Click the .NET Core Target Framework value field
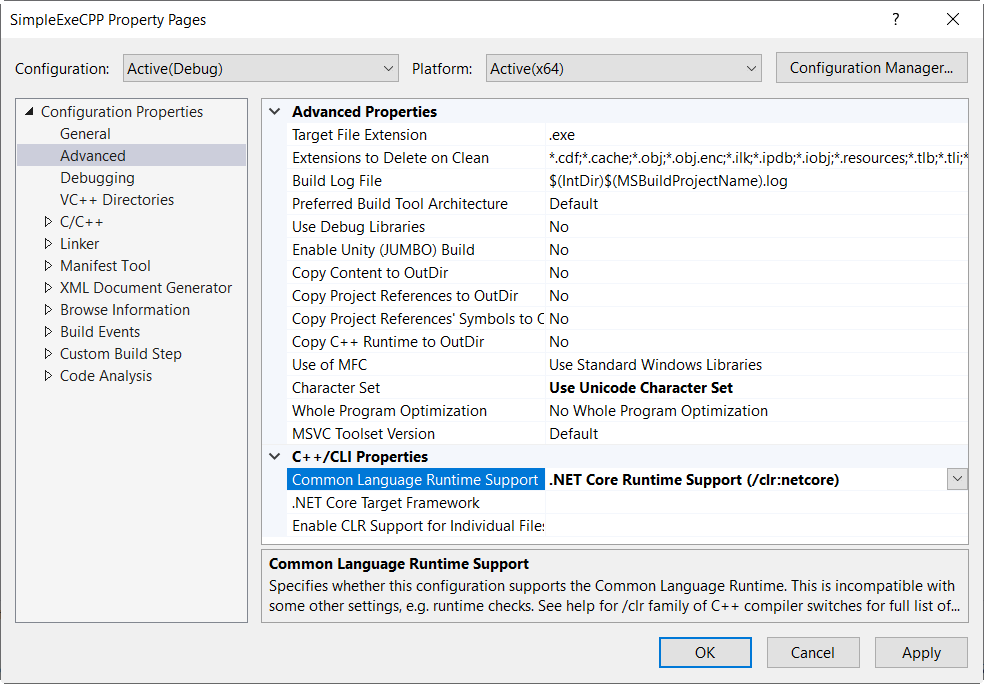The image size is (984, 684). 755,503
